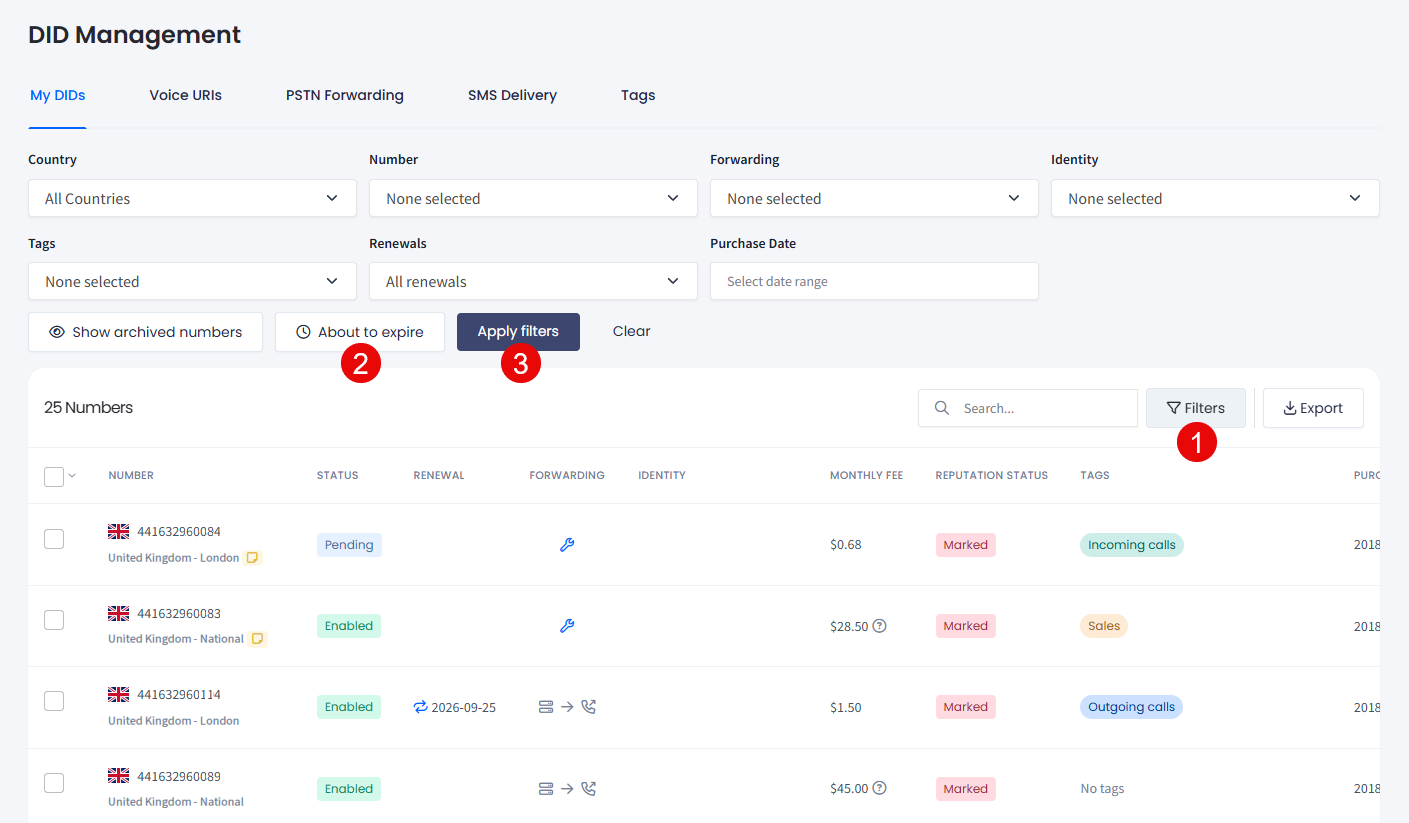The image size is (1409, 823).
Task: Click the Filters button
Action: click(x=1196, y=408)
